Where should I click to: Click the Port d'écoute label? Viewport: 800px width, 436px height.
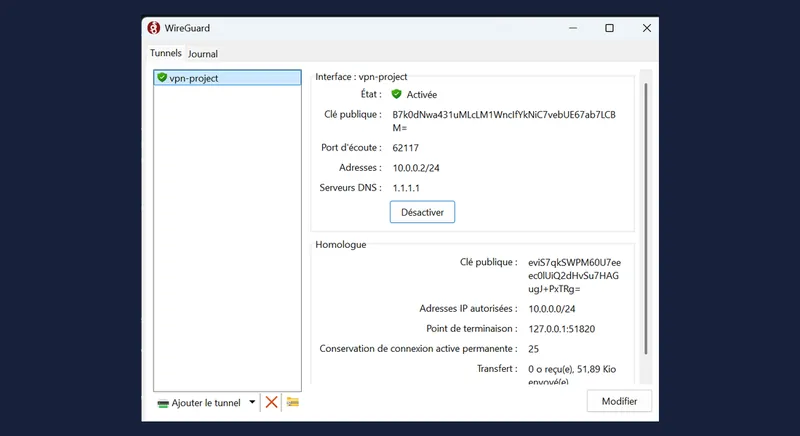click(351, 147)
